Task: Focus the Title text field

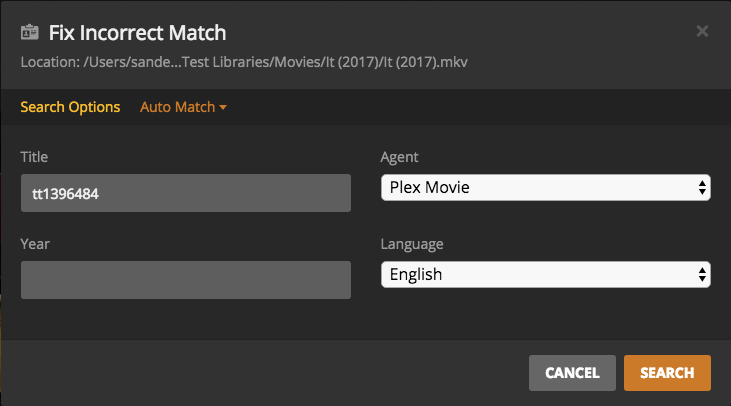Action: (x=185, y=193)
